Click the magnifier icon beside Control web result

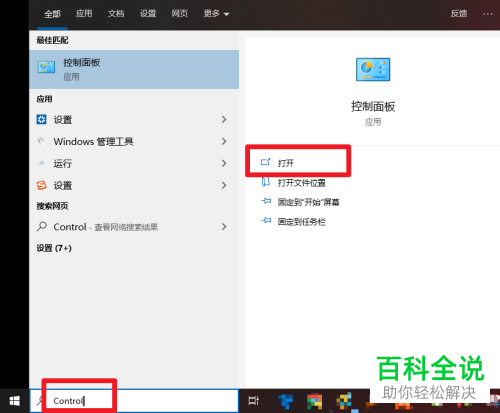[41, 226]
